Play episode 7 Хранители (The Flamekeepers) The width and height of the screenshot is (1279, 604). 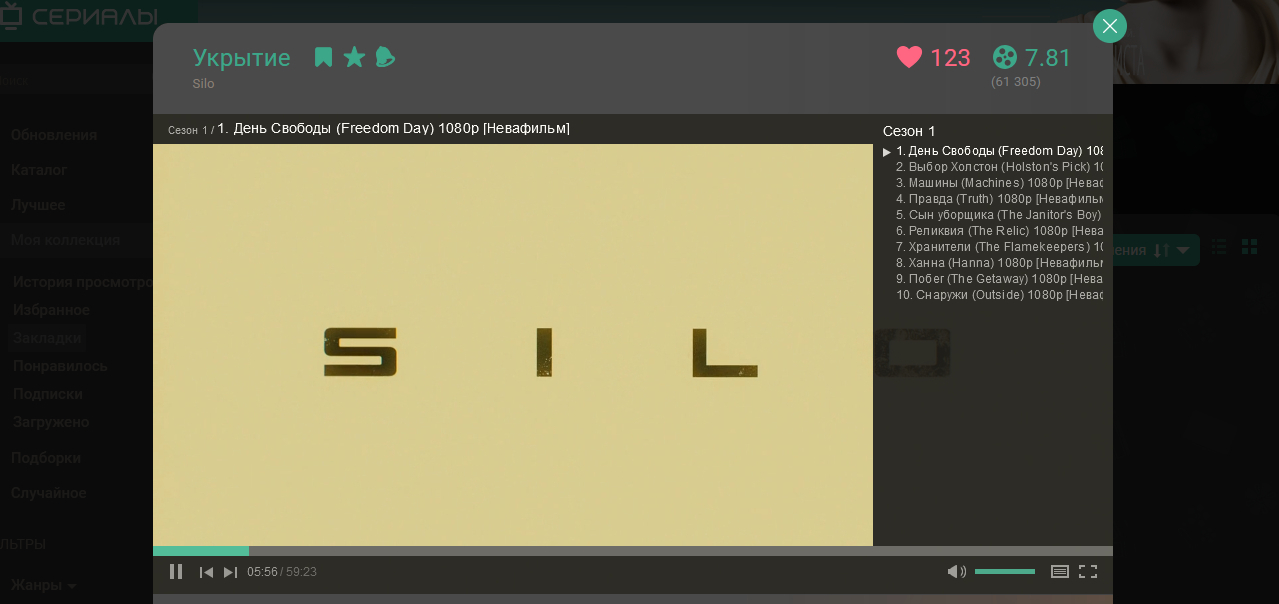click(998, 247)
